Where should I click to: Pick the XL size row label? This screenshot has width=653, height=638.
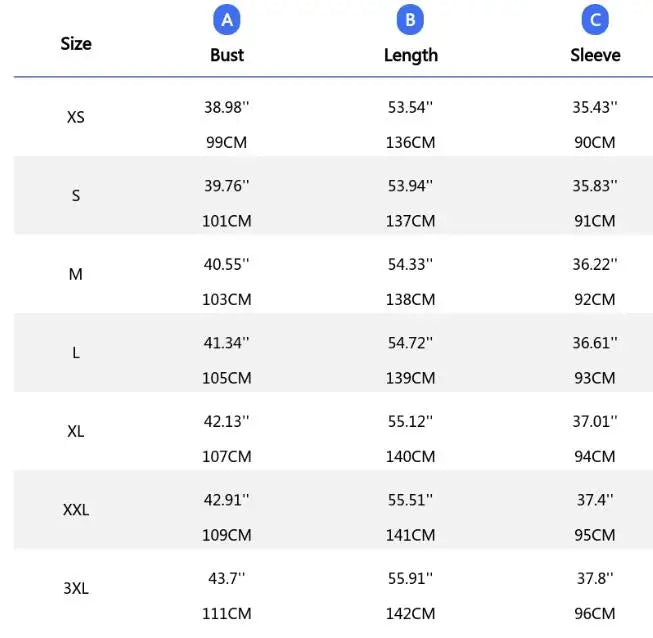(76, 431)
